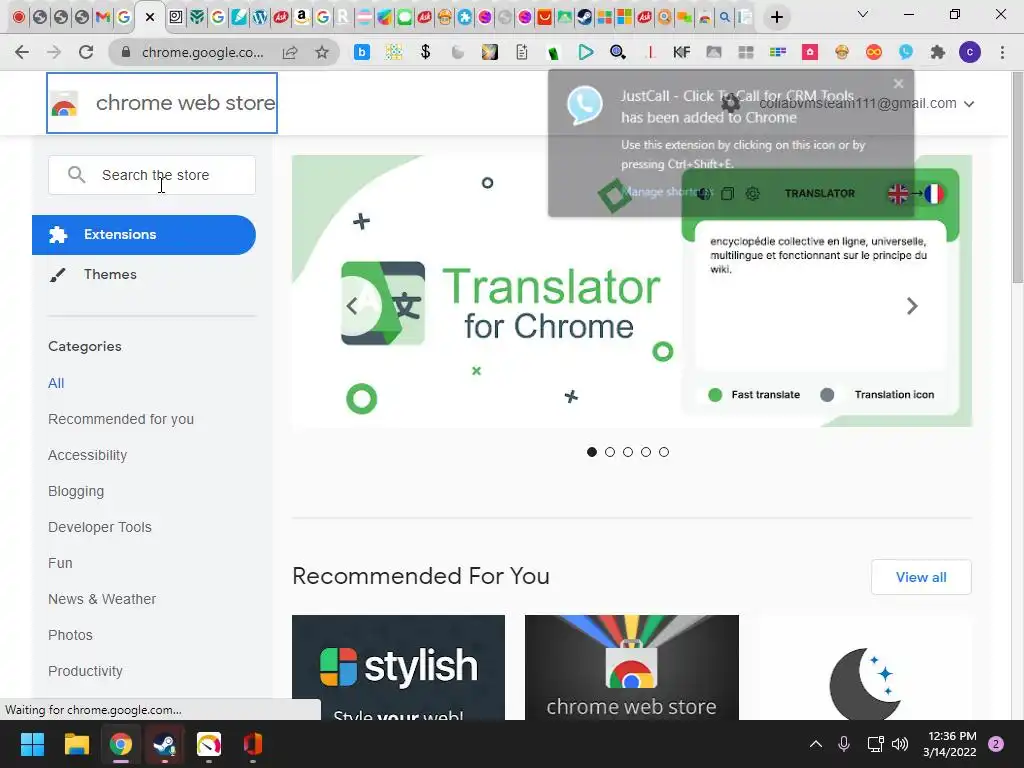Show previous carousel slide

[x=352, y=306]
